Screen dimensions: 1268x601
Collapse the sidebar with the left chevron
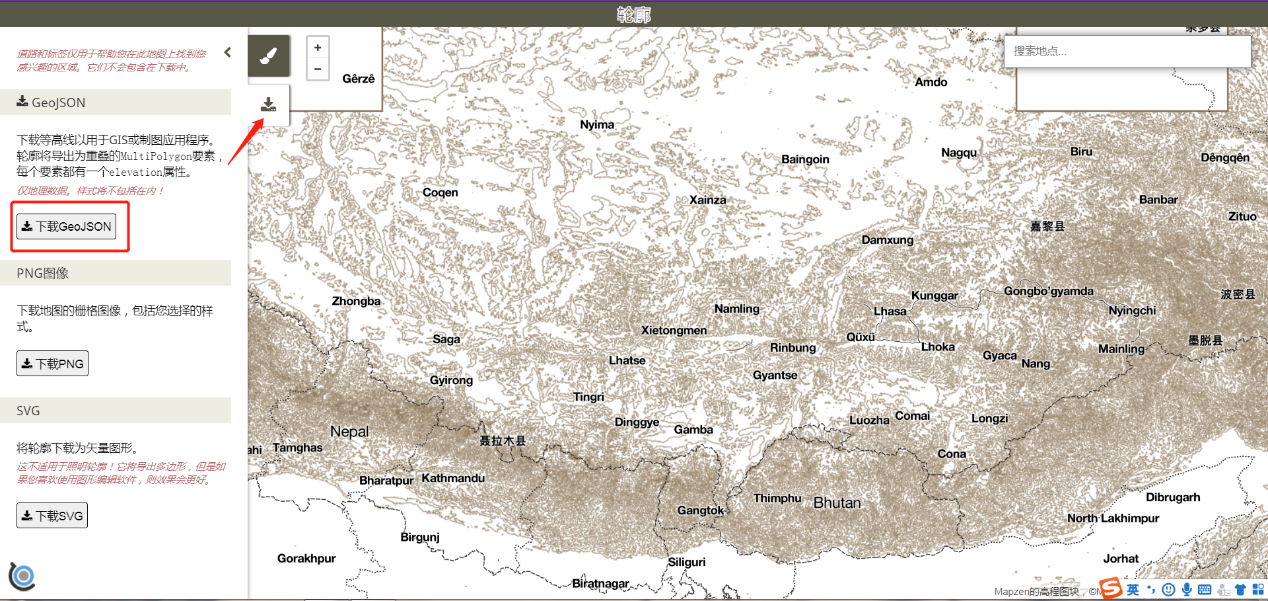(x=227, y=52)
